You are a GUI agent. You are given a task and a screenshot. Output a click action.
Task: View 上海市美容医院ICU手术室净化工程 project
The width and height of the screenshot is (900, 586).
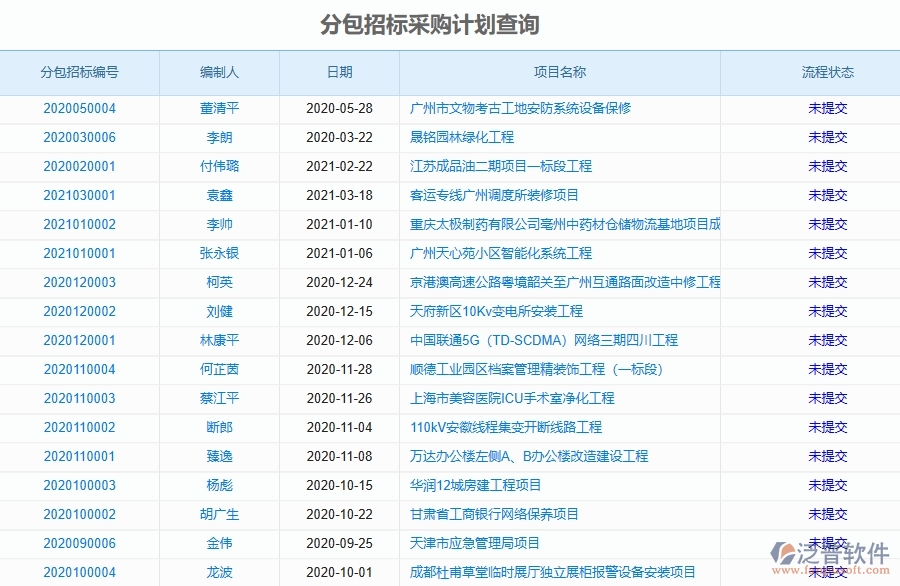tap(514, 398)
